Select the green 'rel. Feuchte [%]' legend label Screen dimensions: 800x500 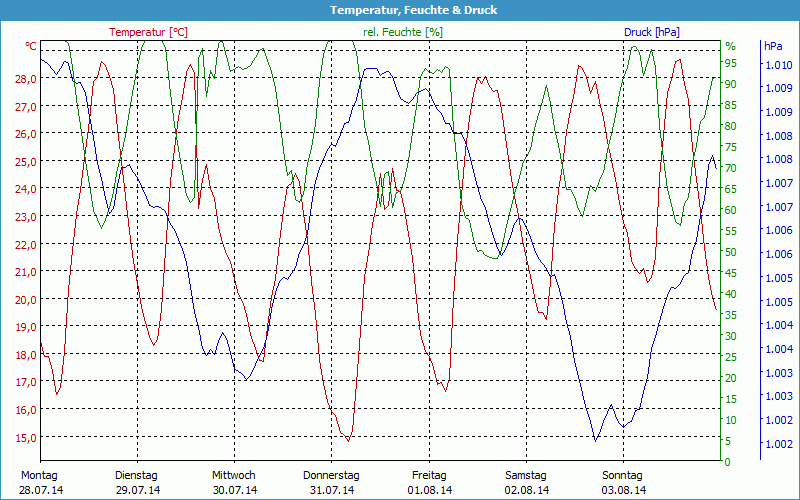tap(403, 32)
